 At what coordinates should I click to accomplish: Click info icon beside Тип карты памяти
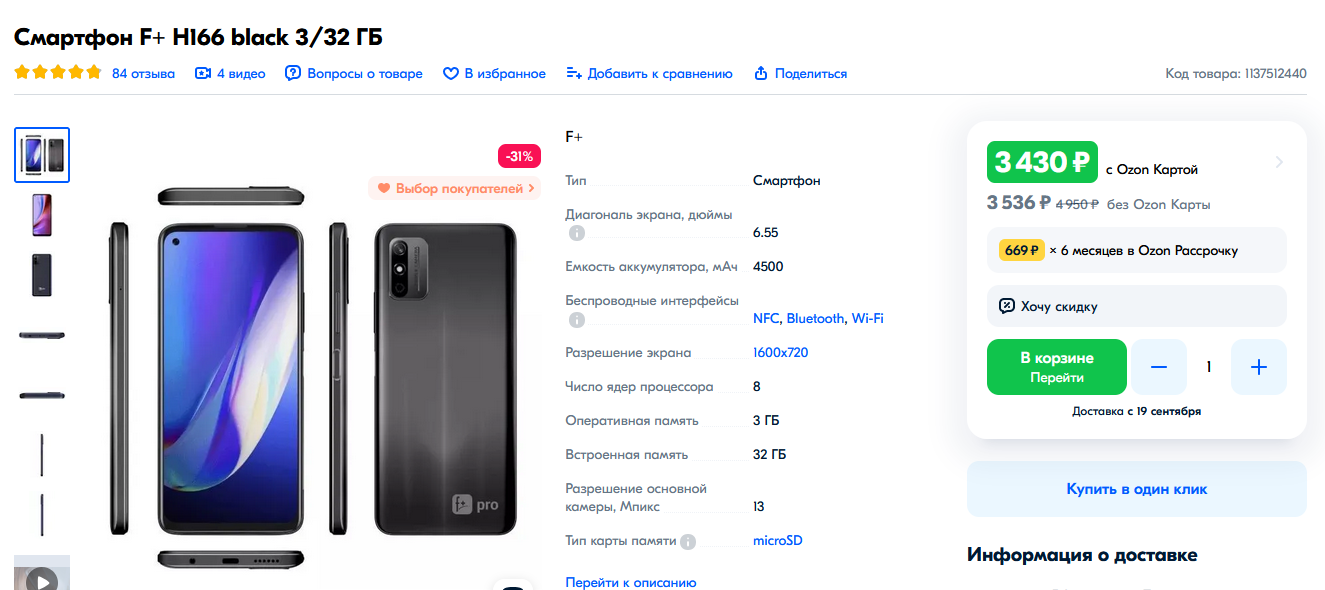(x=688, y=541)
